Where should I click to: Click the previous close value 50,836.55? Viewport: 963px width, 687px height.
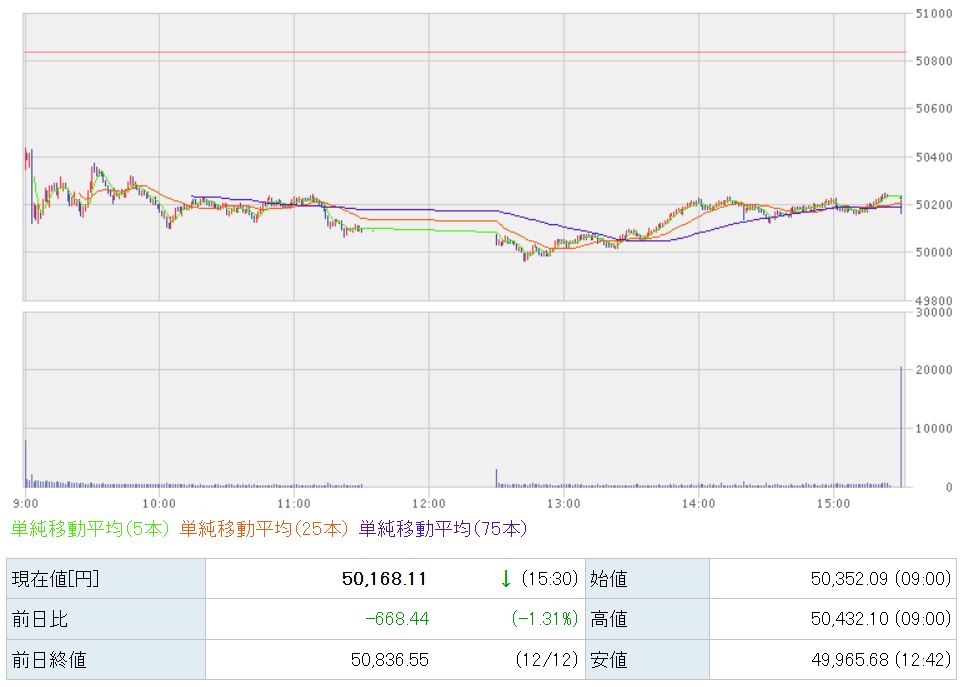point(388,659)
